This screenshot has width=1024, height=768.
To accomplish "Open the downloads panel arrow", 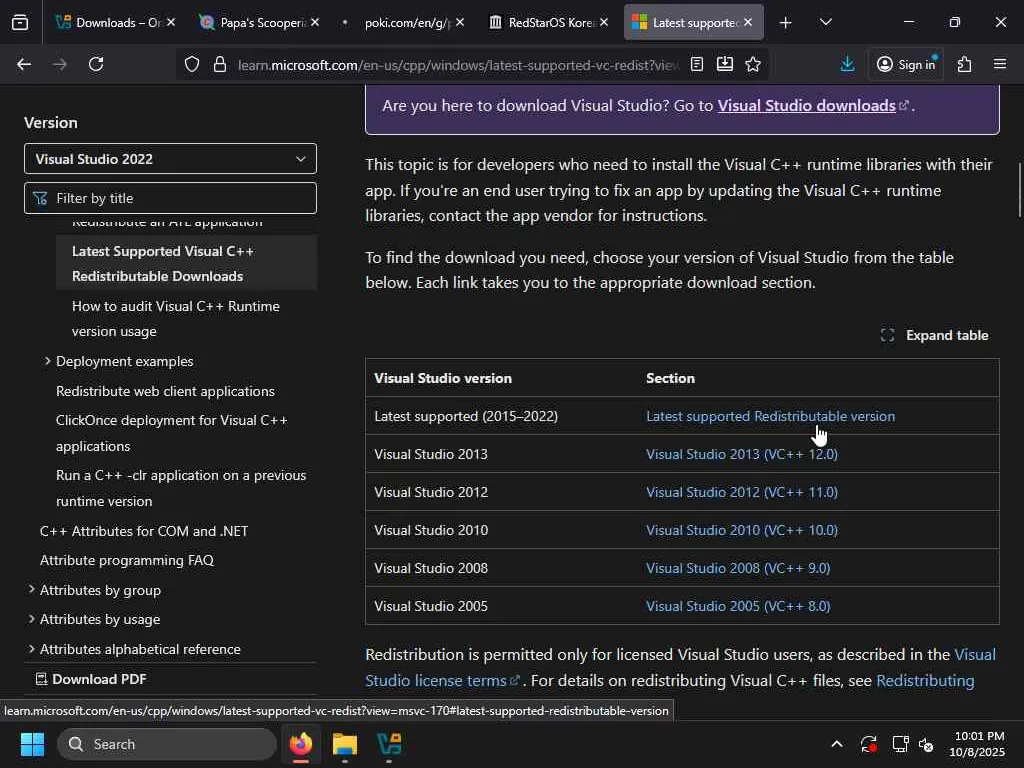I will (x=848, y=64).
